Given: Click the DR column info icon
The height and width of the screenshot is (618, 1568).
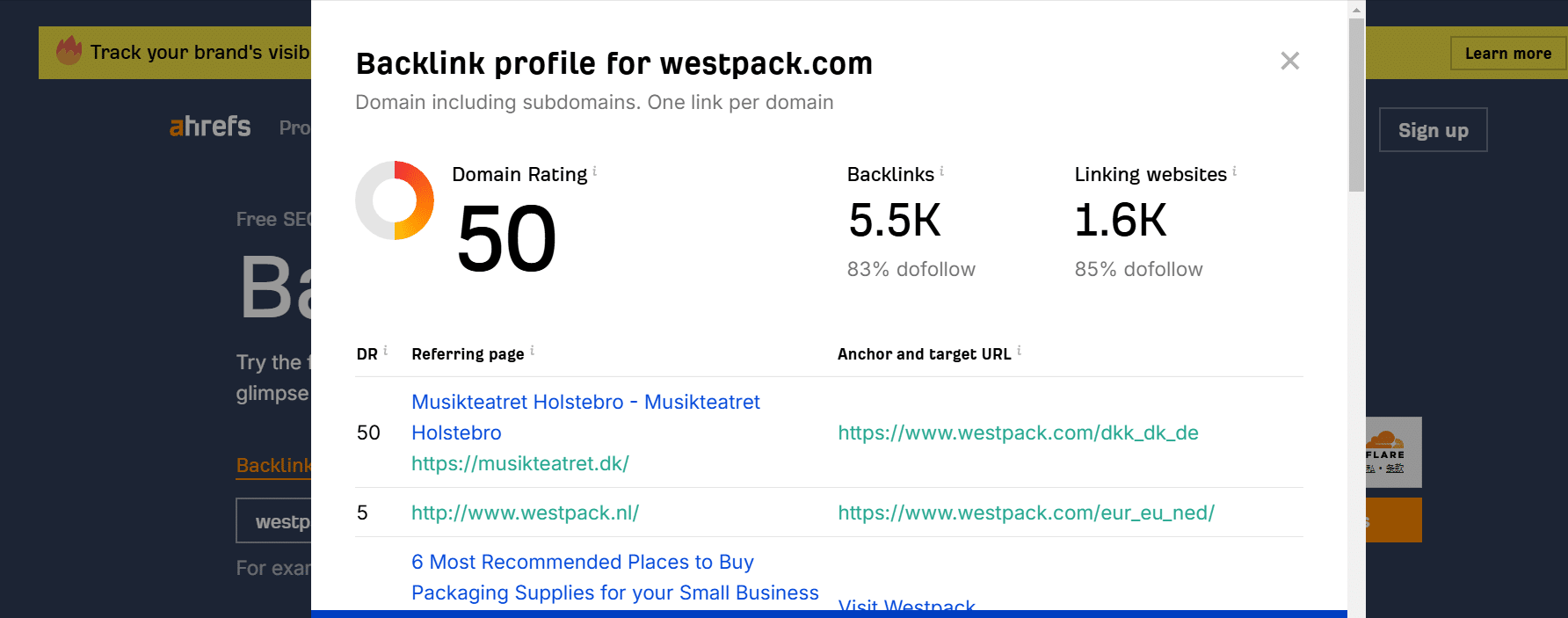Looking at the screenshot, I should 386,350.
